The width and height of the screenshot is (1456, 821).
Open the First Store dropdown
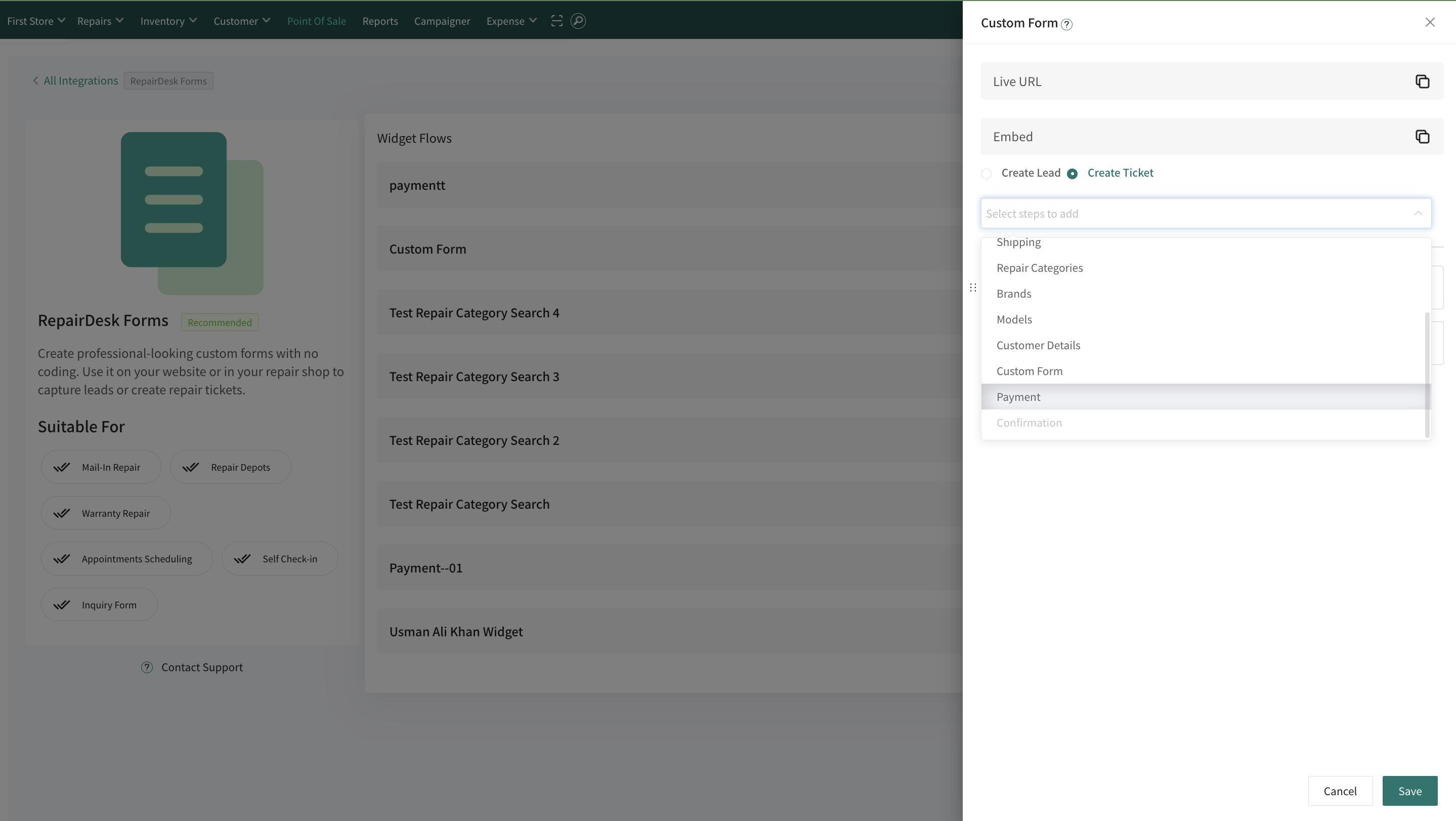point(35,21)
